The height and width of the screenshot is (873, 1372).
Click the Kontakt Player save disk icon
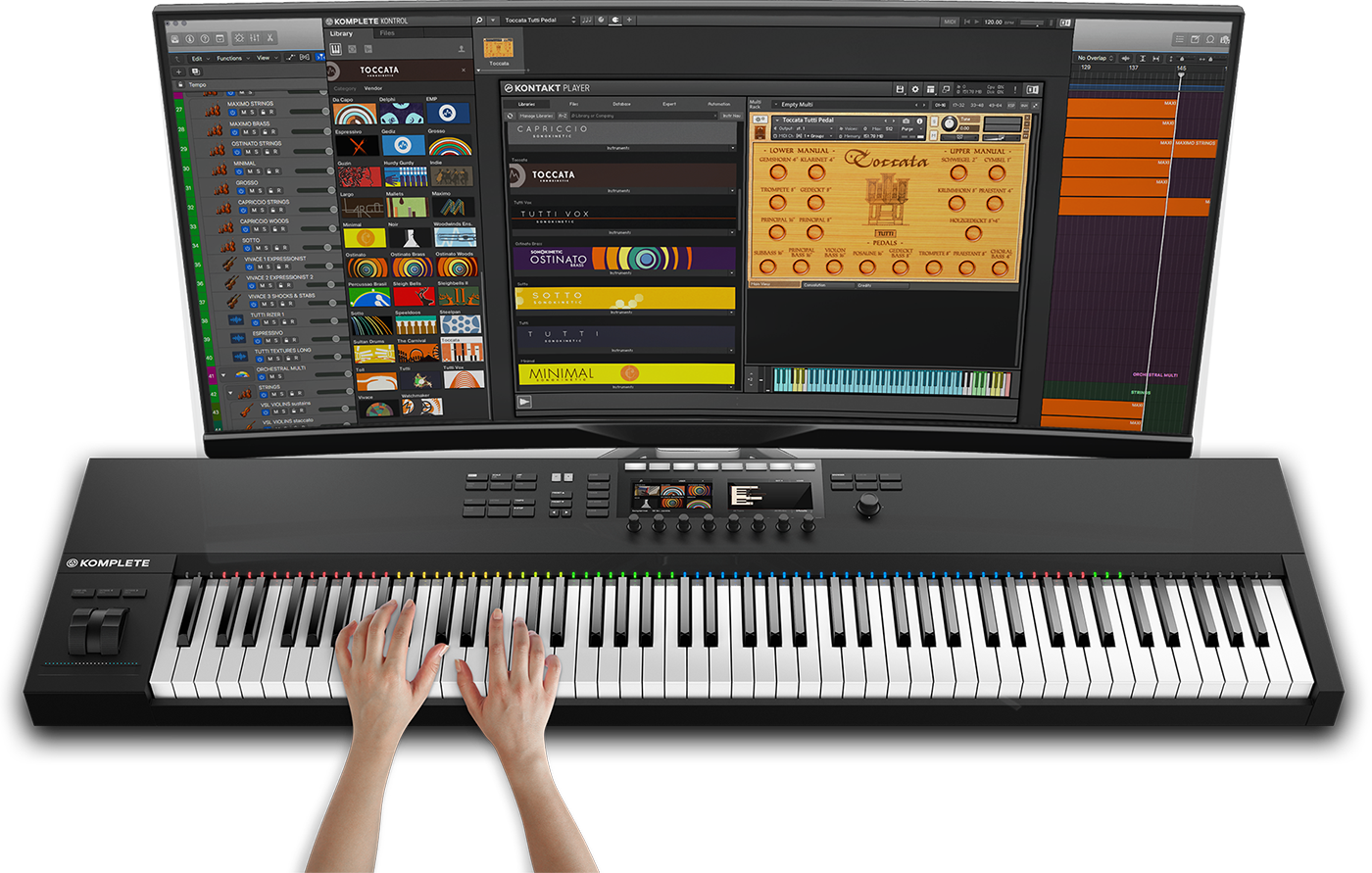(x=900, y=89)
